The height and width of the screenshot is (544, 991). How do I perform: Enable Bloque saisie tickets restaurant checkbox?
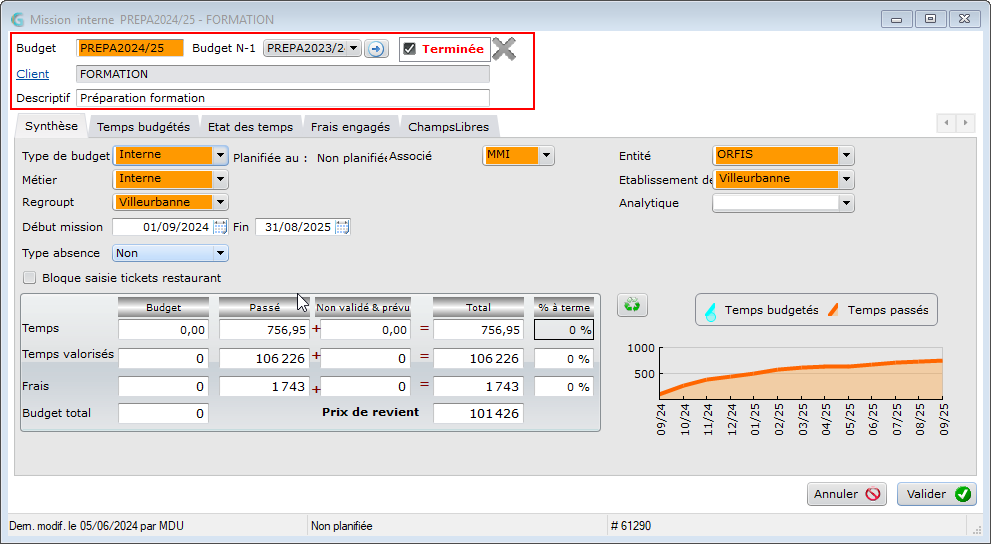click(29, 277)
